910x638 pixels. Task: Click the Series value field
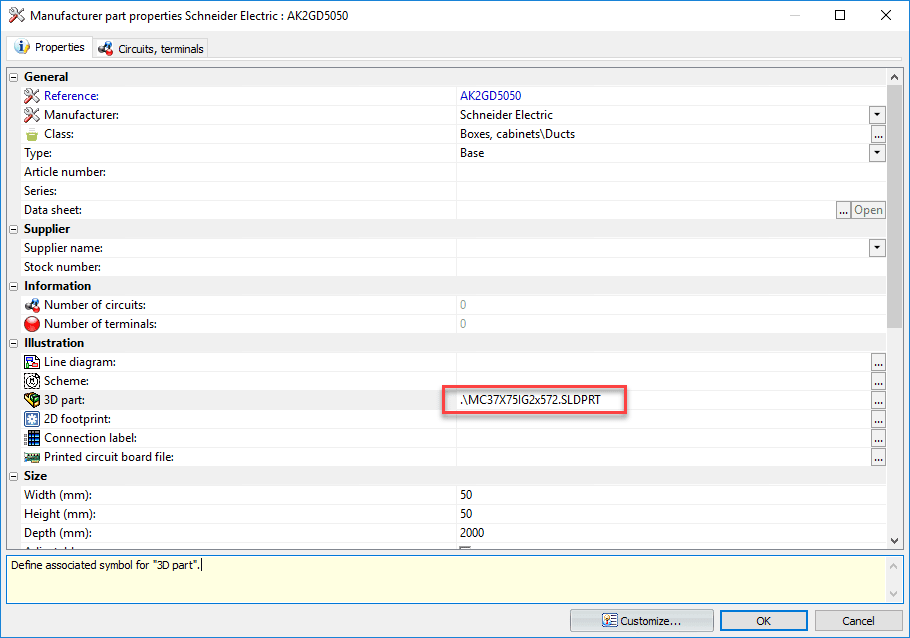(x=671, y=191)
